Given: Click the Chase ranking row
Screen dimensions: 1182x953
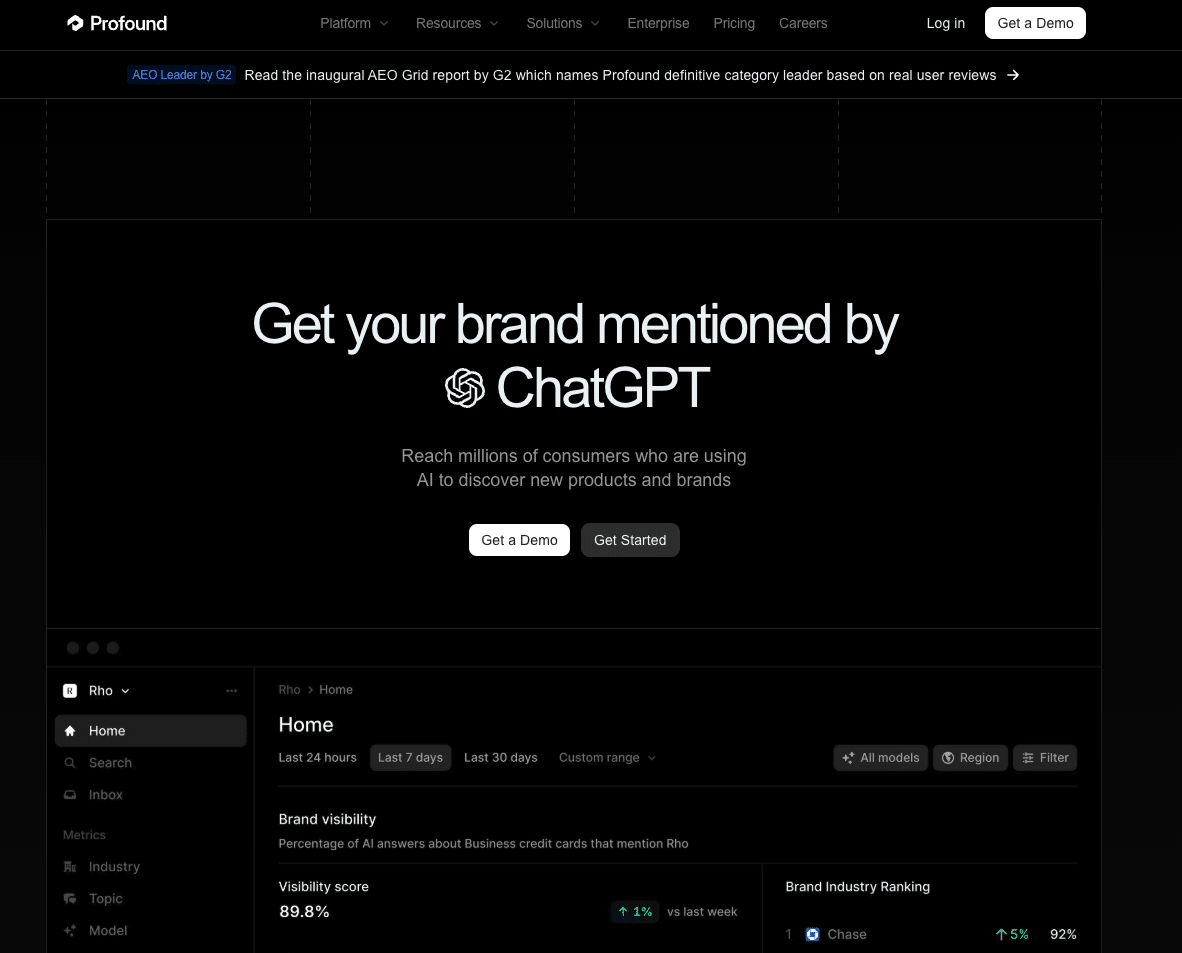Looking at the screenshot, I should (931, 934).
